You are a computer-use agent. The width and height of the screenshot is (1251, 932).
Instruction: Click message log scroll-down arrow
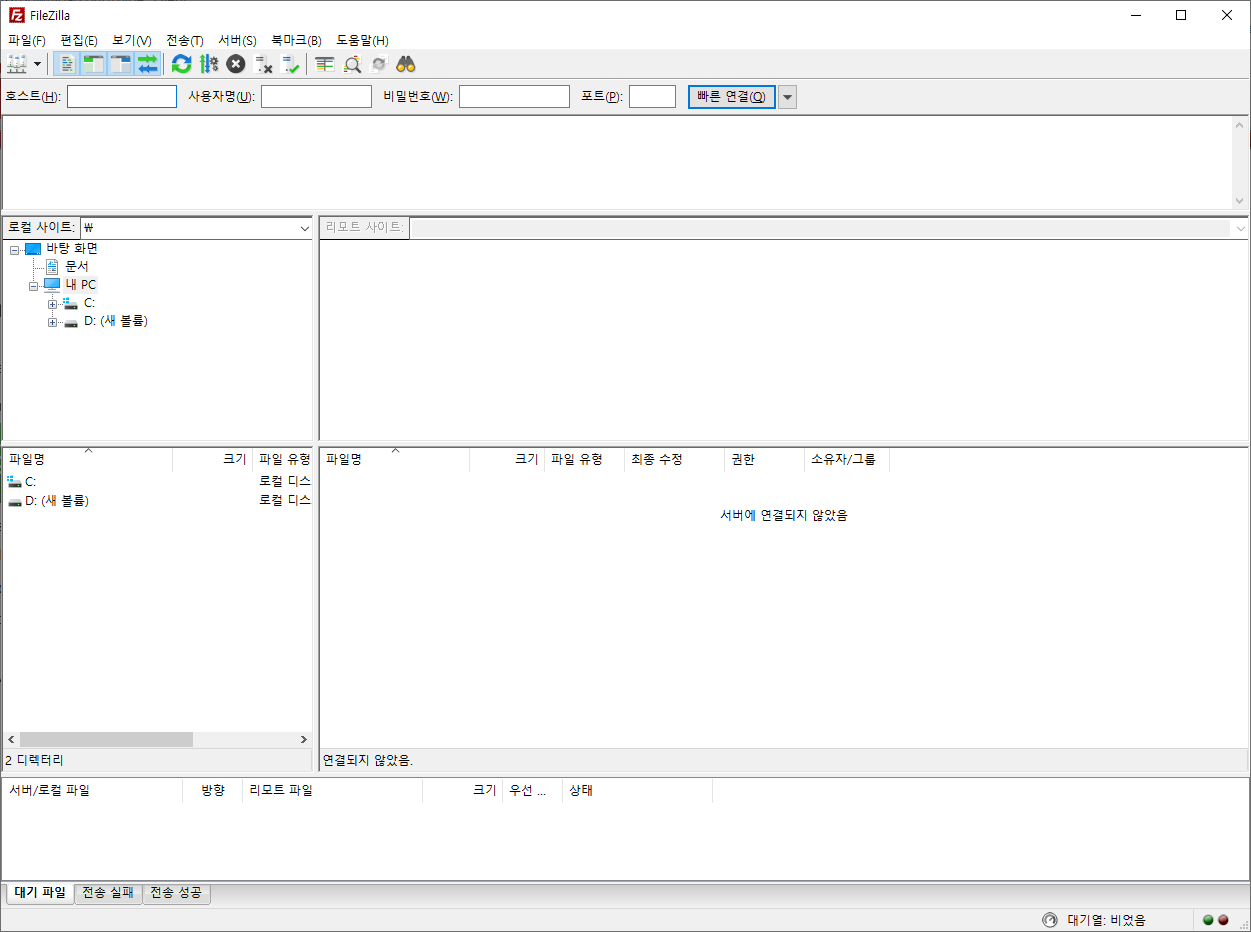point(1240,200)
